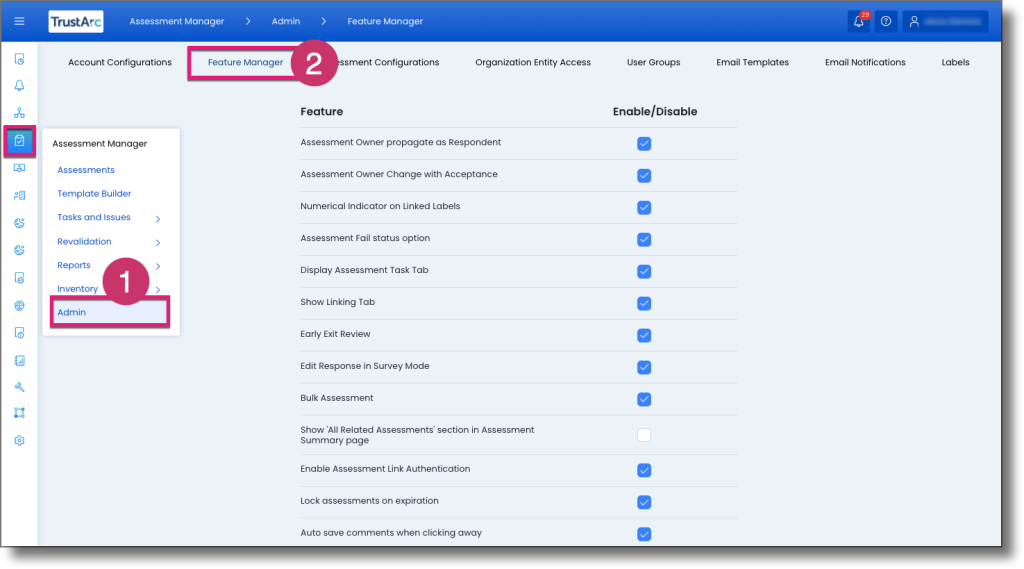This screenshot has width=1024, height=569.
Task: Select the highlighted Assessment Manager clipboard icon
Action: pyautogui.click(x=20, y=140)
